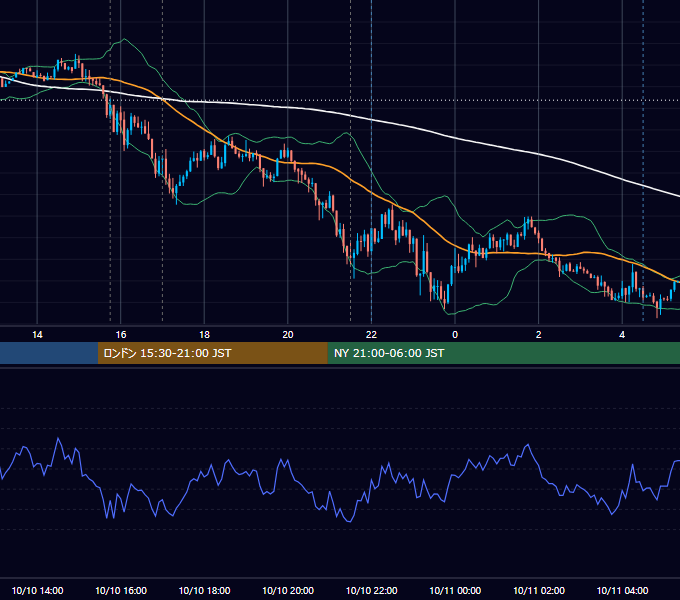Click the NY 21:00-06:00 JST session bar
Image resolution: width=680 pixels, height=600 pixels.
click(x=503, y=353)
